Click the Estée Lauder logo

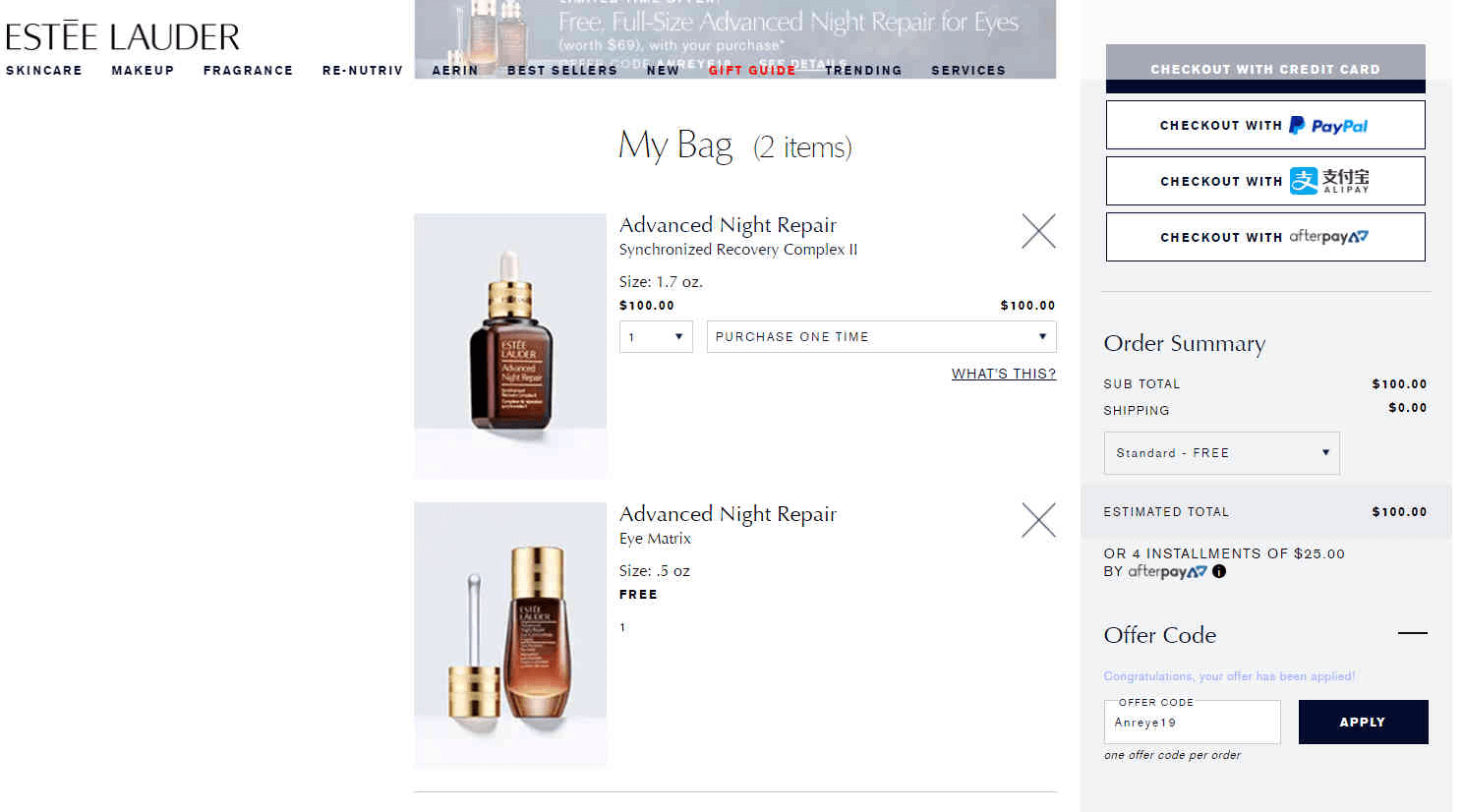coord(122,36)
